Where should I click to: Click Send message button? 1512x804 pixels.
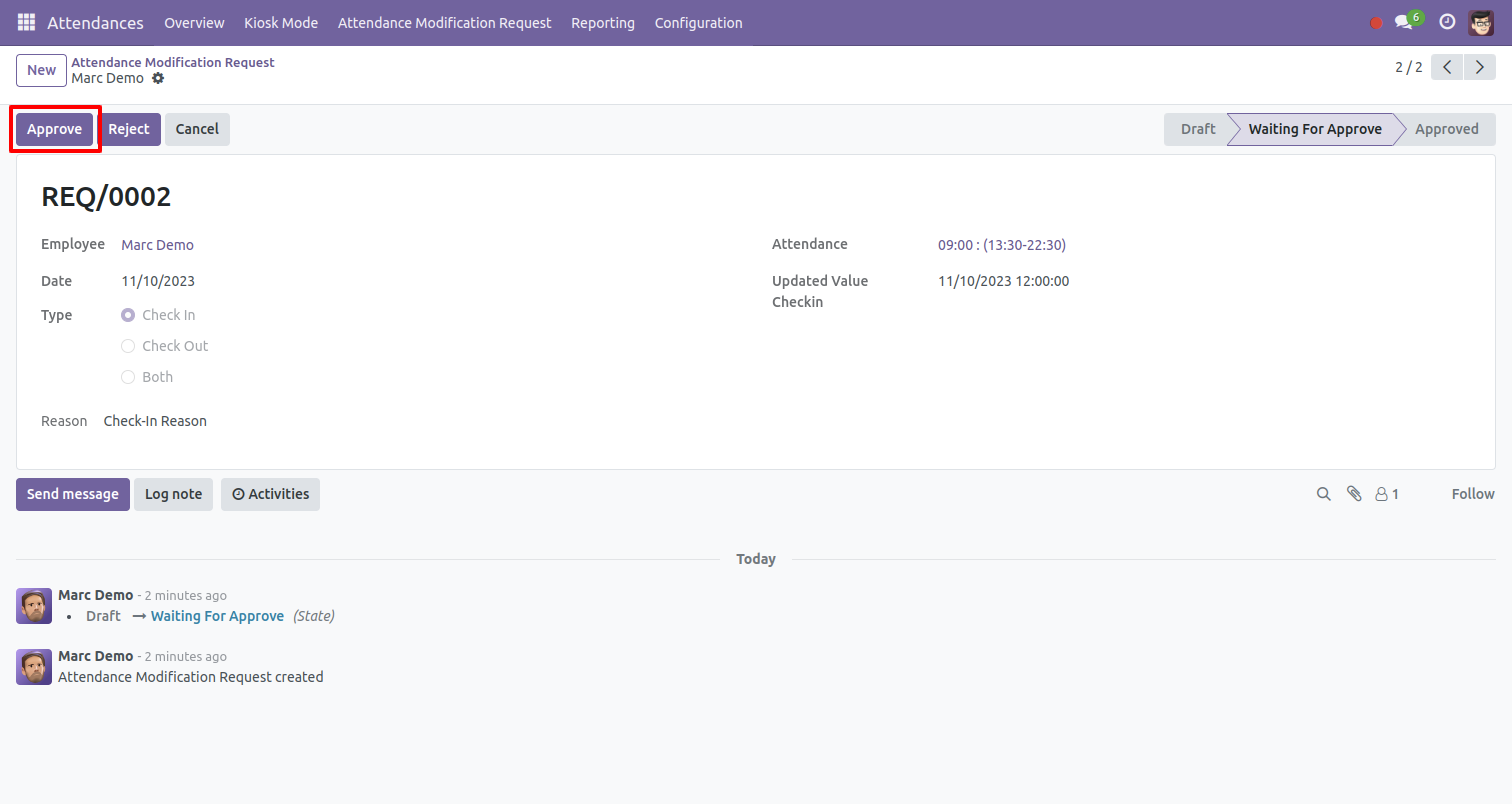(73, 494)
